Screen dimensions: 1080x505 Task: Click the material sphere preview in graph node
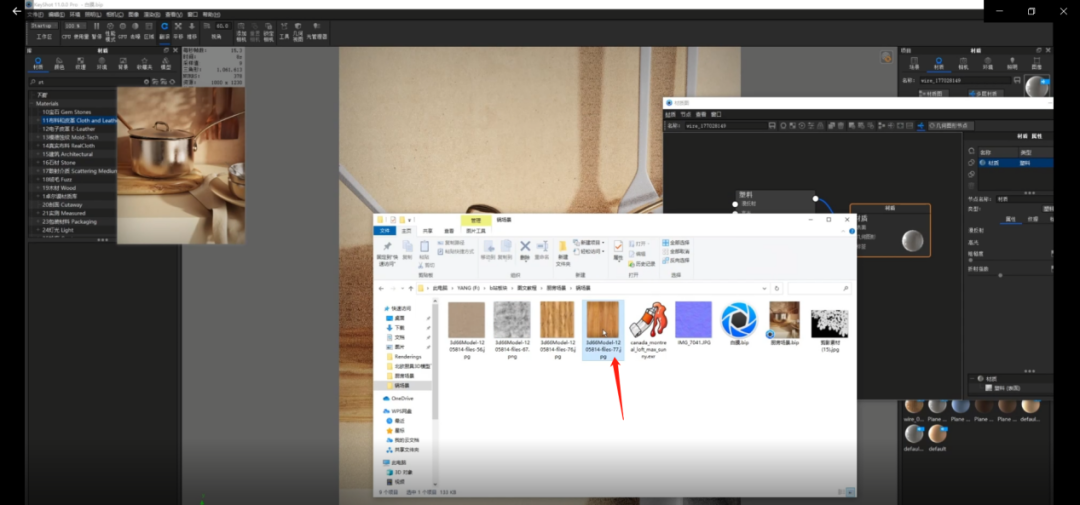913,240
